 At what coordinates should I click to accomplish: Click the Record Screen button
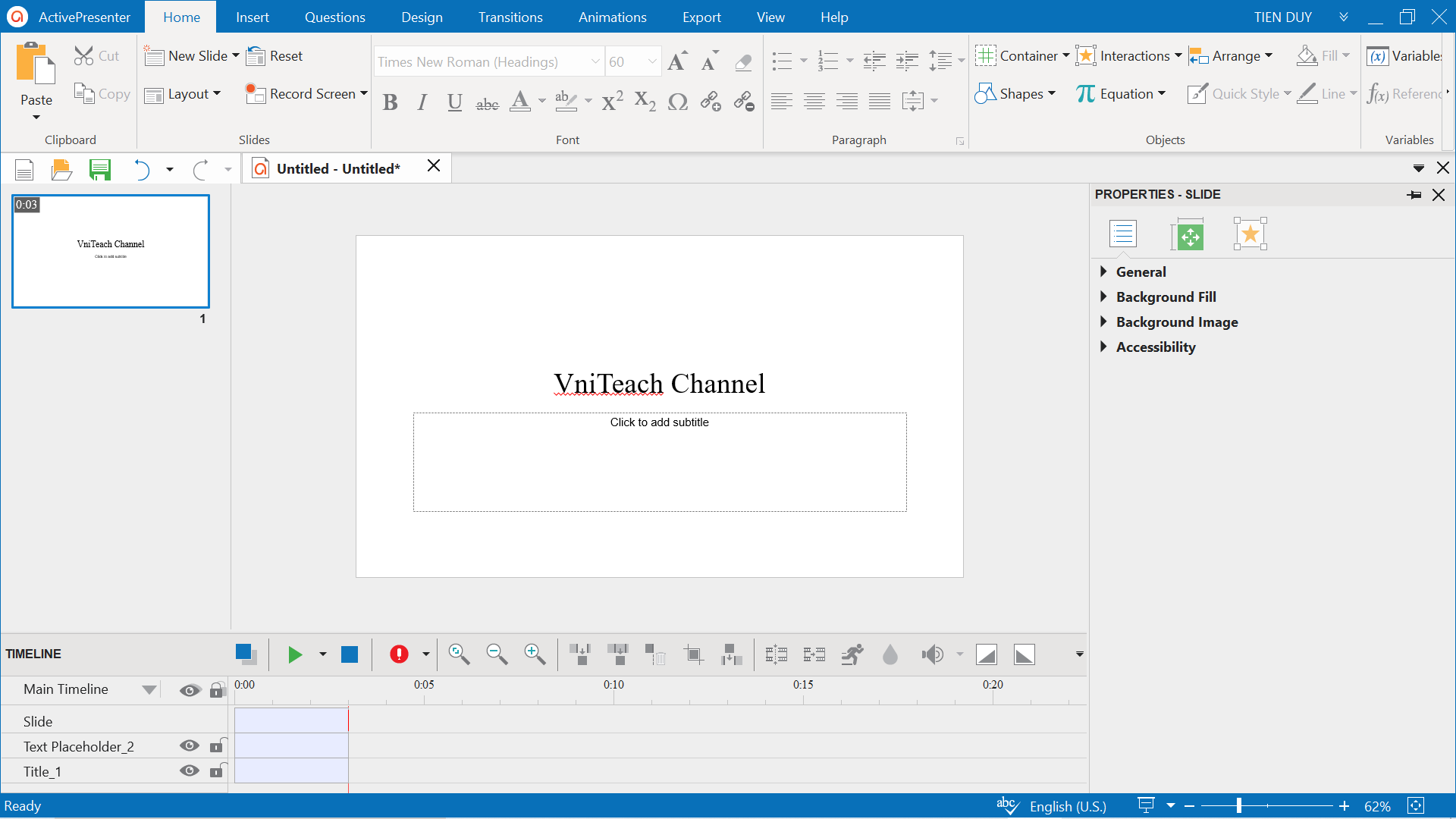click(x=306, y=94)
